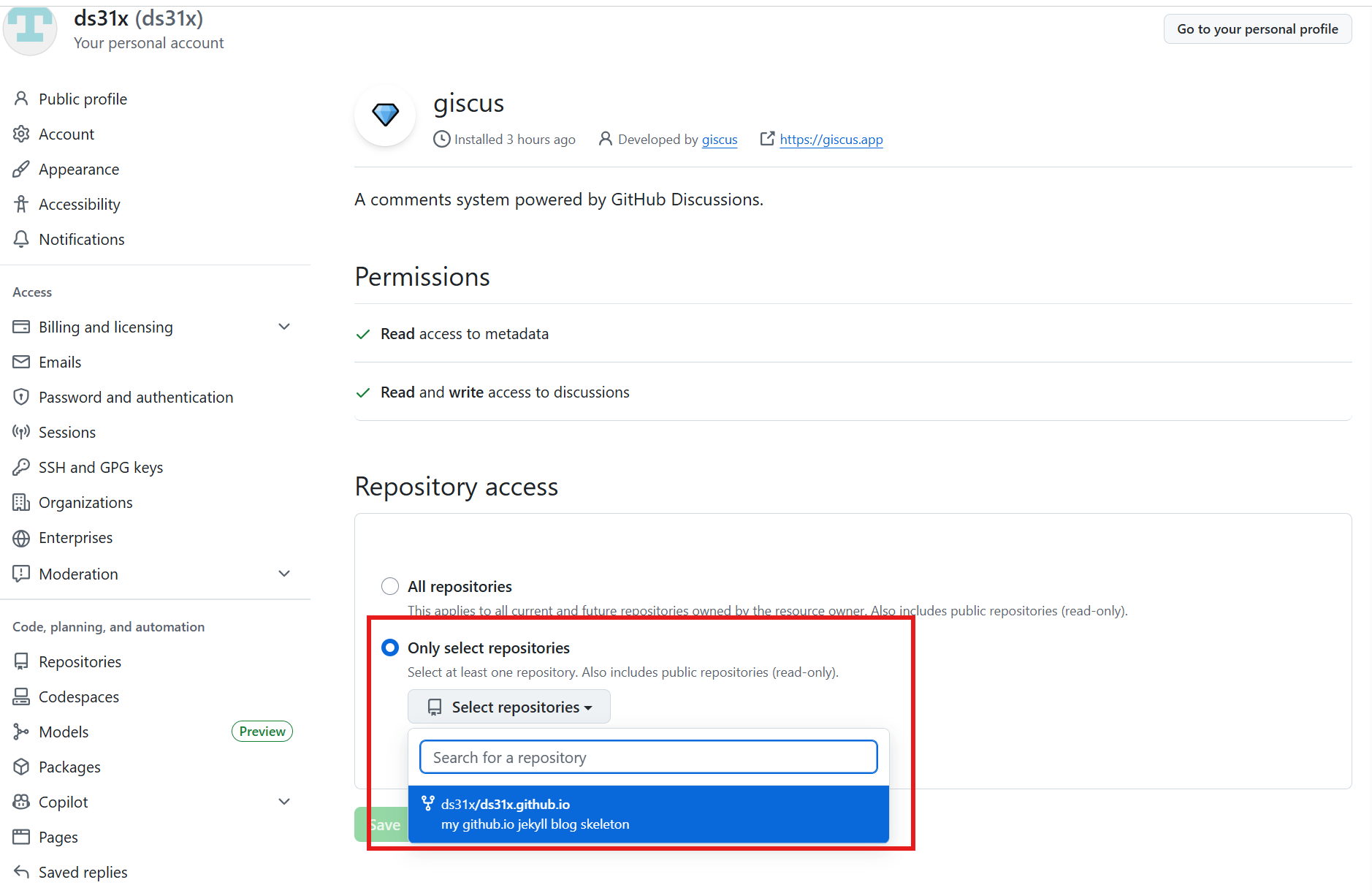
Task: Click the Moderation report icon
Action: pos(21,574)
